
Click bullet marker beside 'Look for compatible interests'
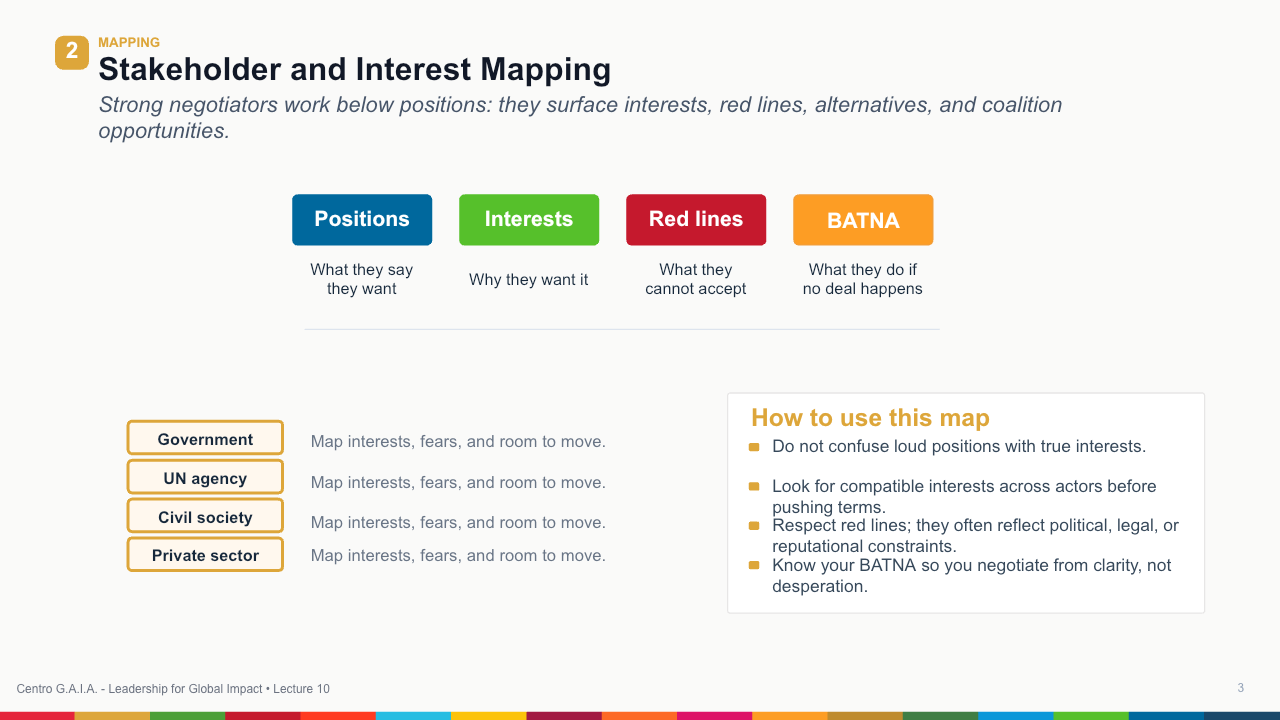754,487
